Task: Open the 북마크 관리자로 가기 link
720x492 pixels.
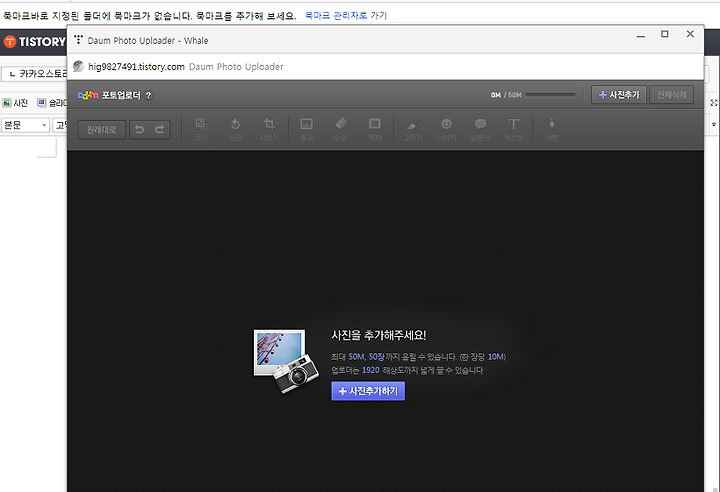Action: click(346, 16)
